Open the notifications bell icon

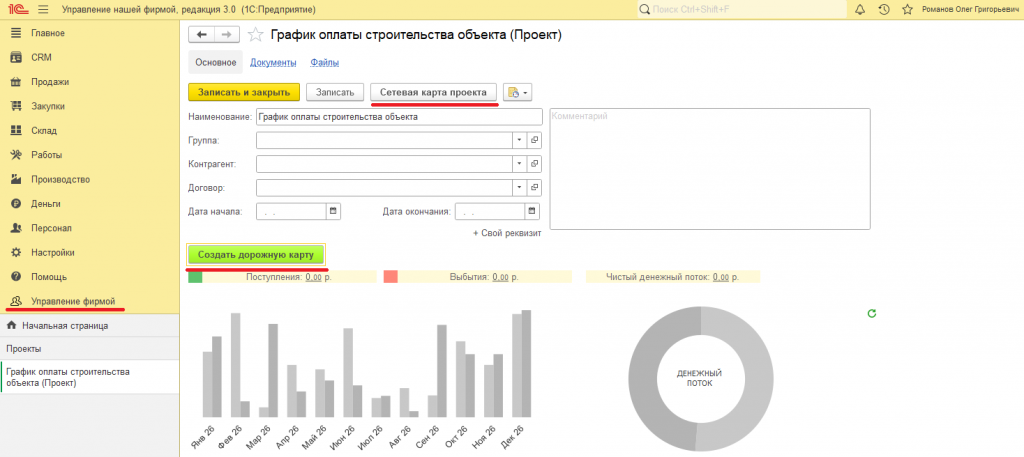(859, 10)
